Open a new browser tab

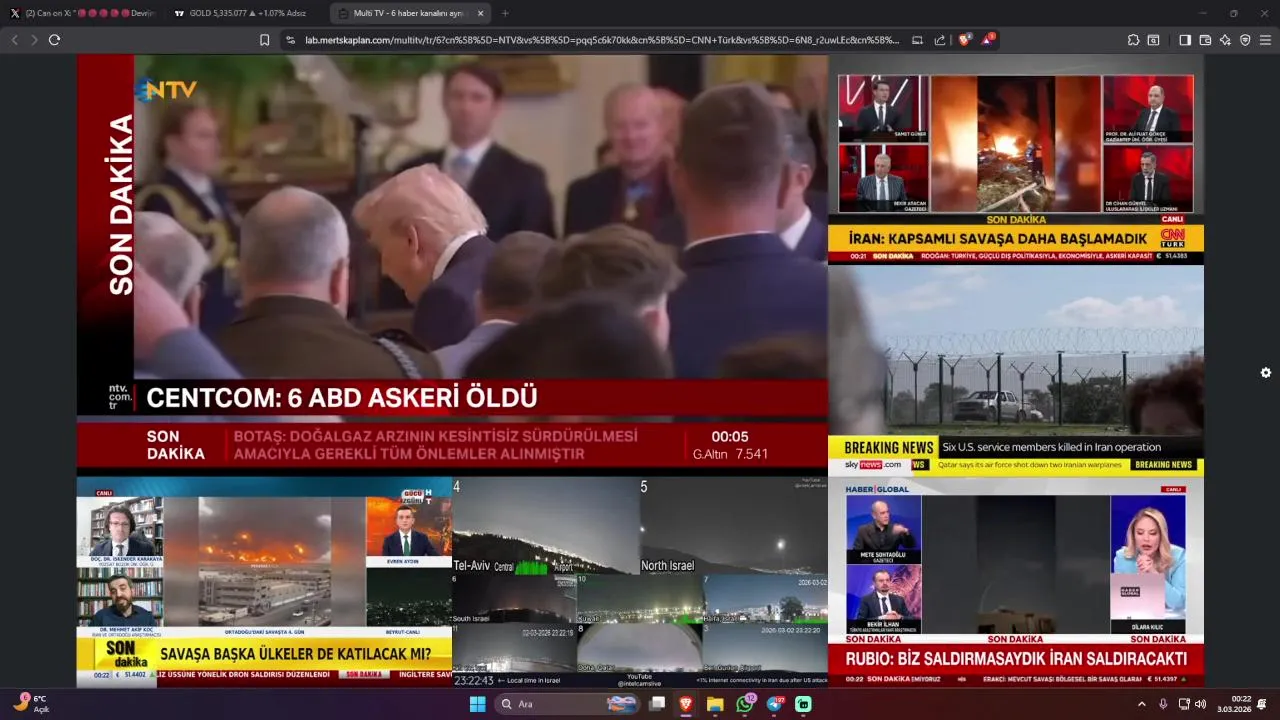[x=504, y=13]
